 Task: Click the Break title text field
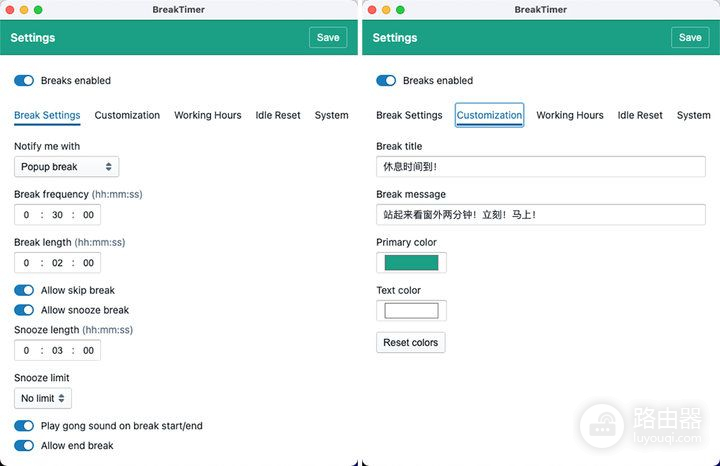pyautogui.click(x=540, y=167)
